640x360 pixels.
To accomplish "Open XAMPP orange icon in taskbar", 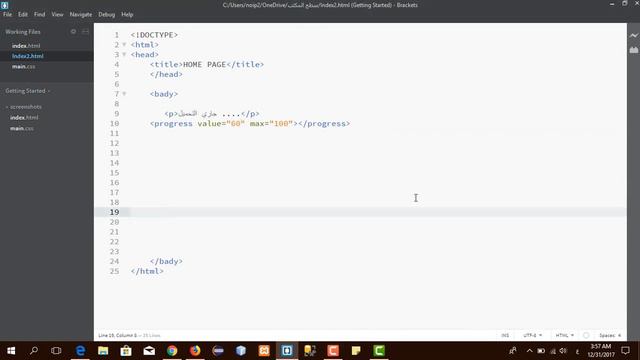I will (x=264, y=351).
